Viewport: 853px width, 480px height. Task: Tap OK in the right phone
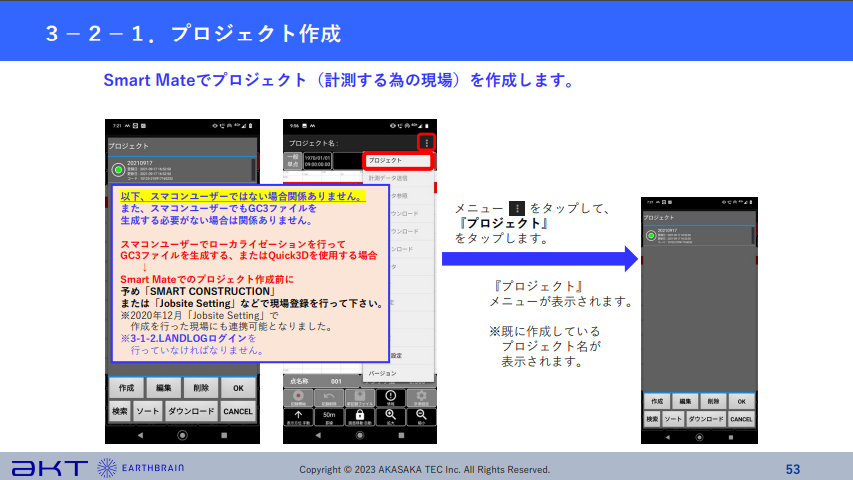(x=741, y=402)
